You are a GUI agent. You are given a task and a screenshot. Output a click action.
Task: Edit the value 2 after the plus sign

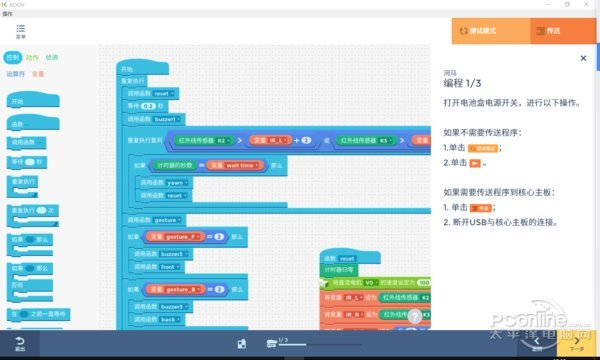306,140
